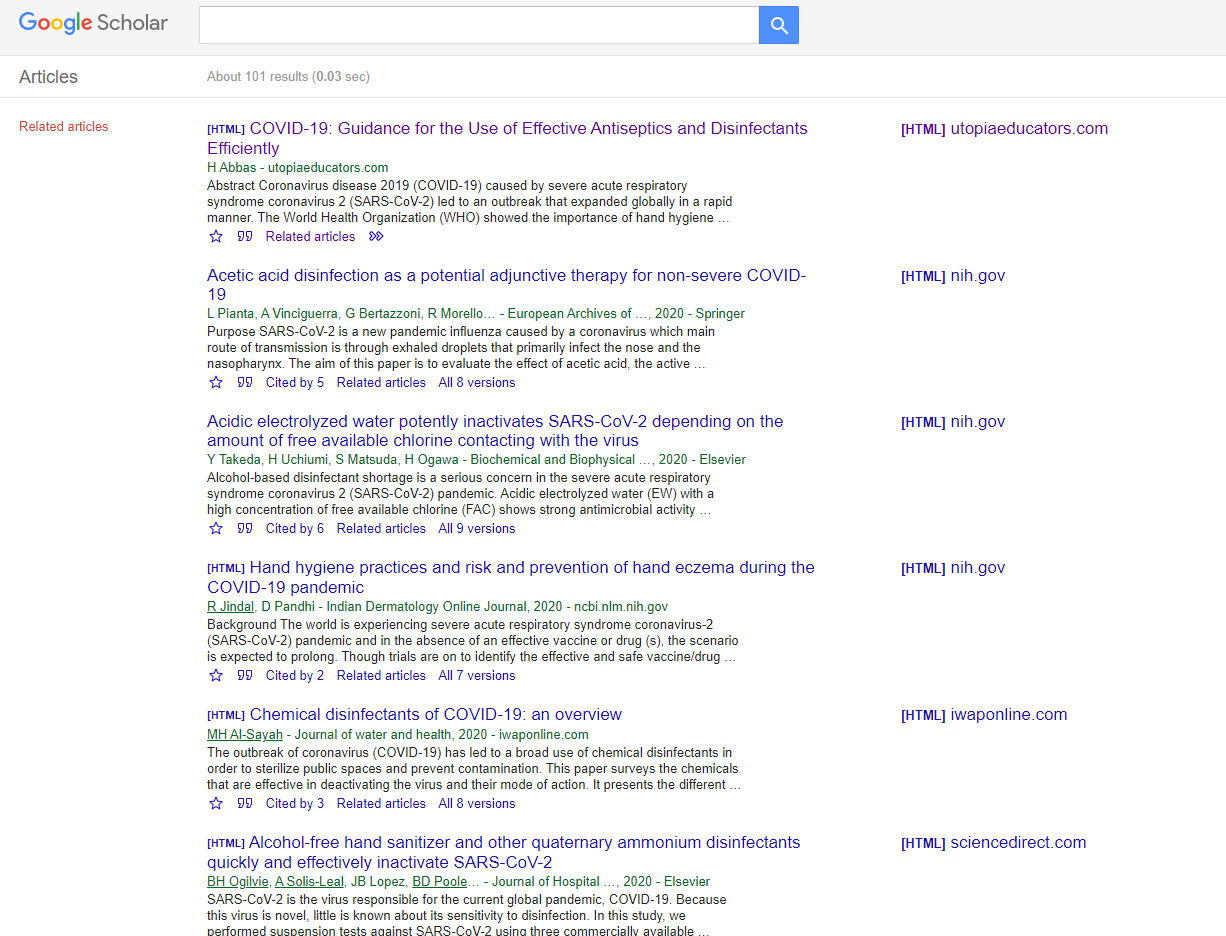The height and width of the screenshot is (936, 1226).
Task: Click in the Google Scholar search box
Action: click(x=478, y=26)
